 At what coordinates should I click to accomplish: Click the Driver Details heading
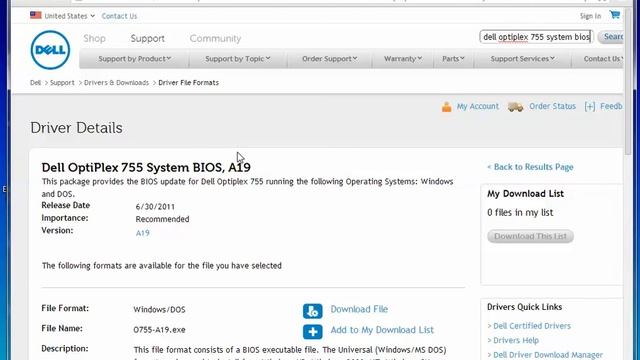click(76, 128)
